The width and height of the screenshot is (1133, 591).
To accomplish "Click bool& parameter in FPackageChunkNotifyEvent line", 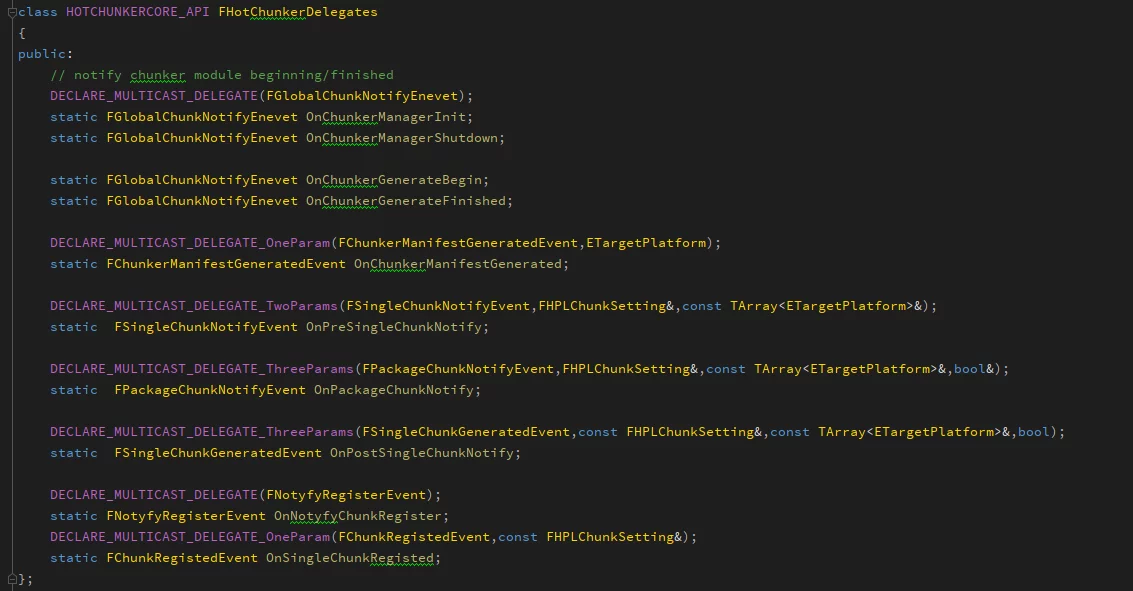I will tap(974, 368).
